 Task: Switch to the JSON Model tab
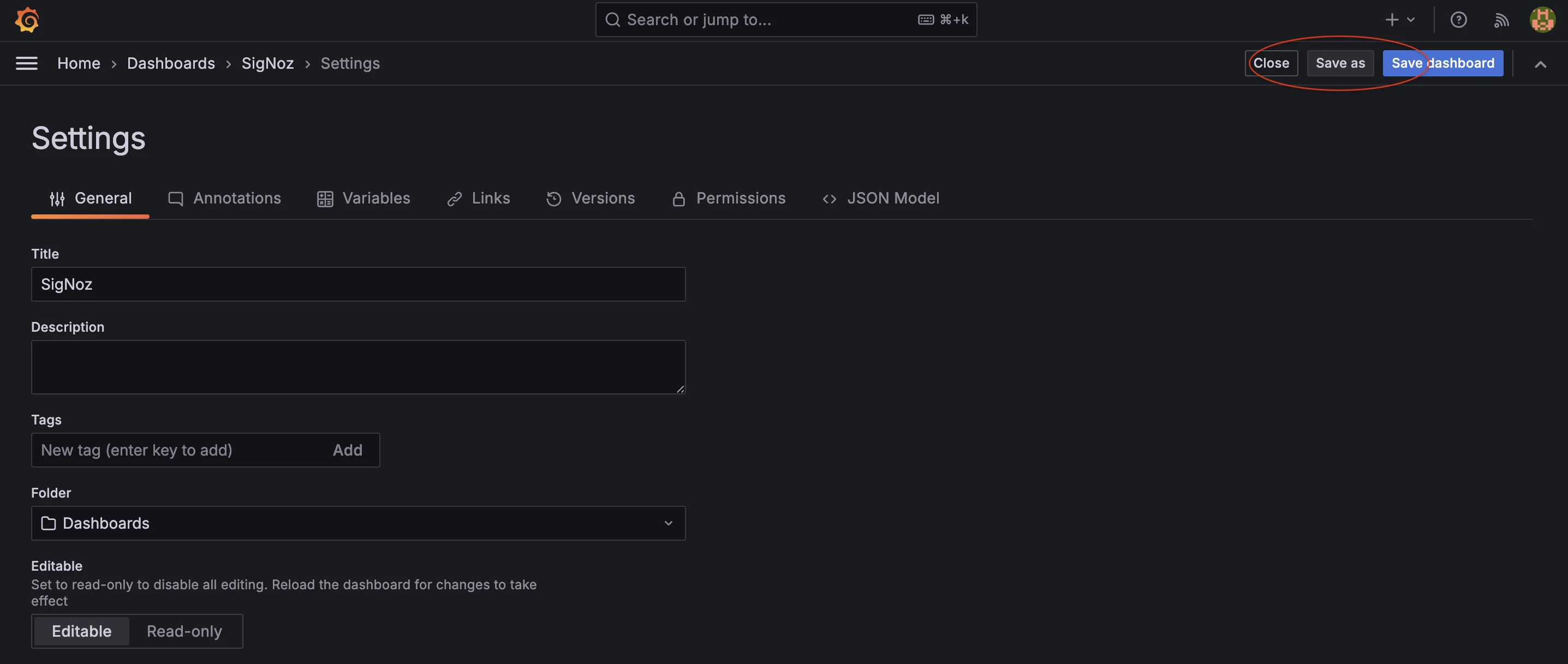coord(880,199)
